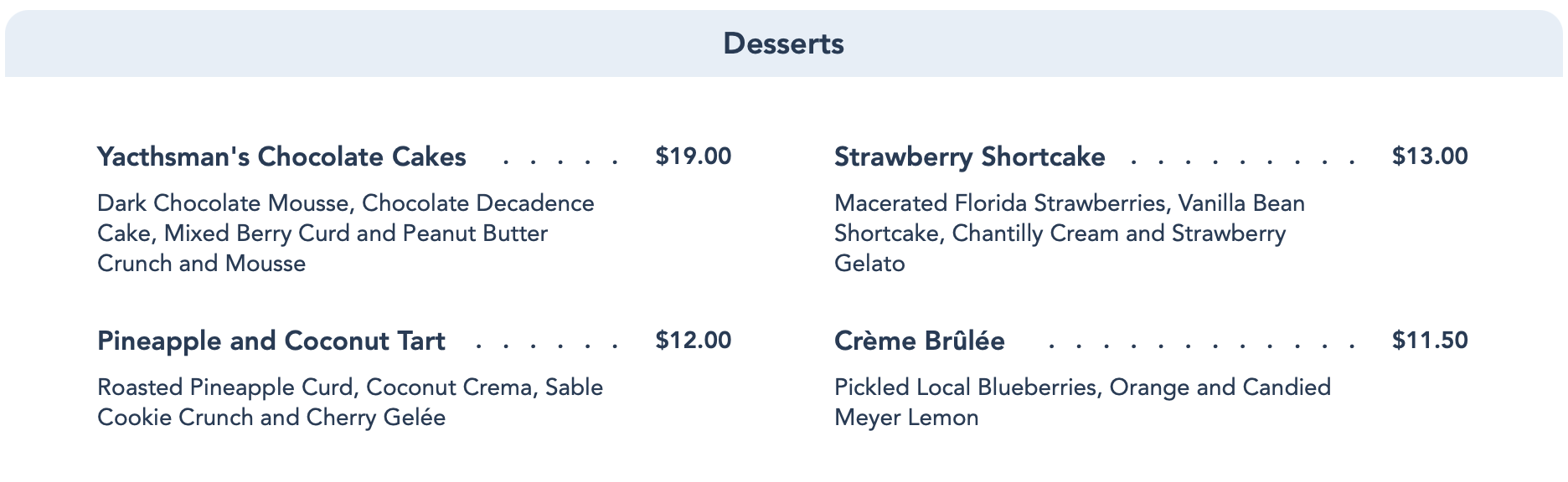Click the $12.00 tart price

694,341
